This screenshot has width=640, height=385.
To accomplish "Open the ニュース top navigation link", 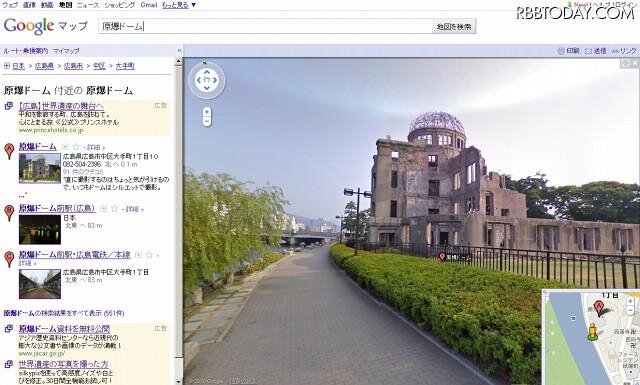I will click(88, 5).
